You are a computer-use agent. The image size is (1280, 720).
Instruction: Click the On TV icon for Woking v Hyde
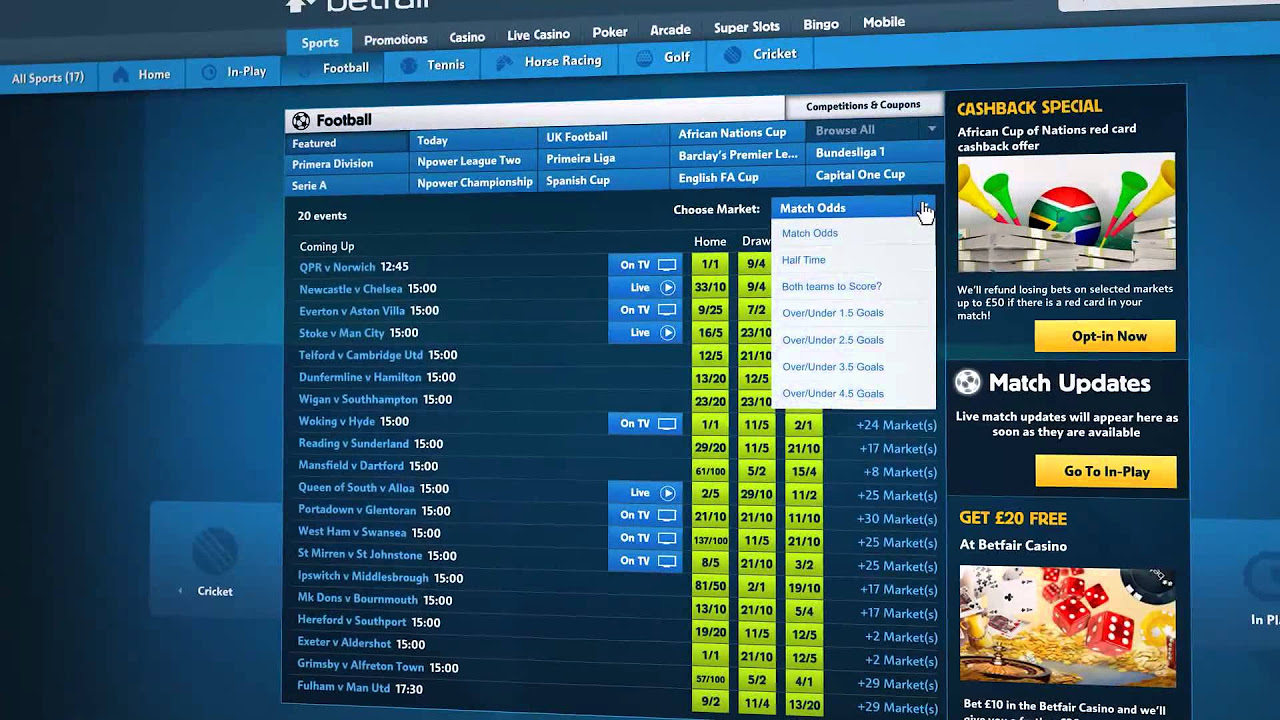coord(667,424)
